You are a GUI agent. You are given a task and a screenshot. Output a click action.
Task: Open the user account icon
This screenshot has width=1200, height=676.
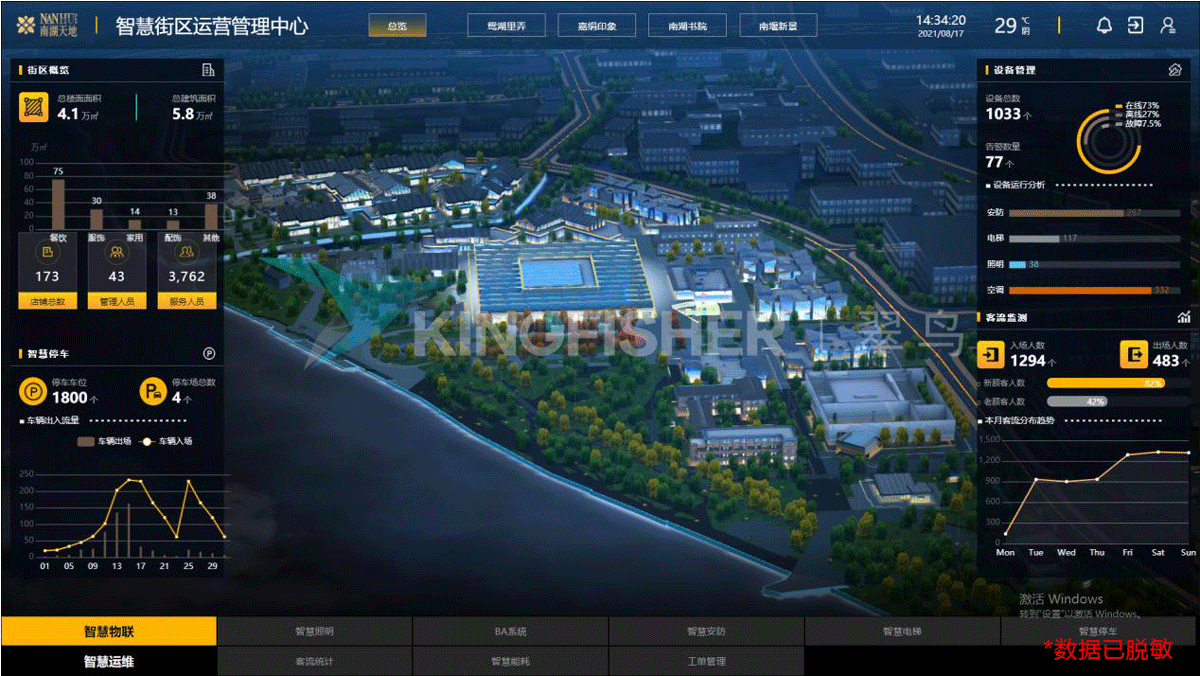tap(1167, 26)
